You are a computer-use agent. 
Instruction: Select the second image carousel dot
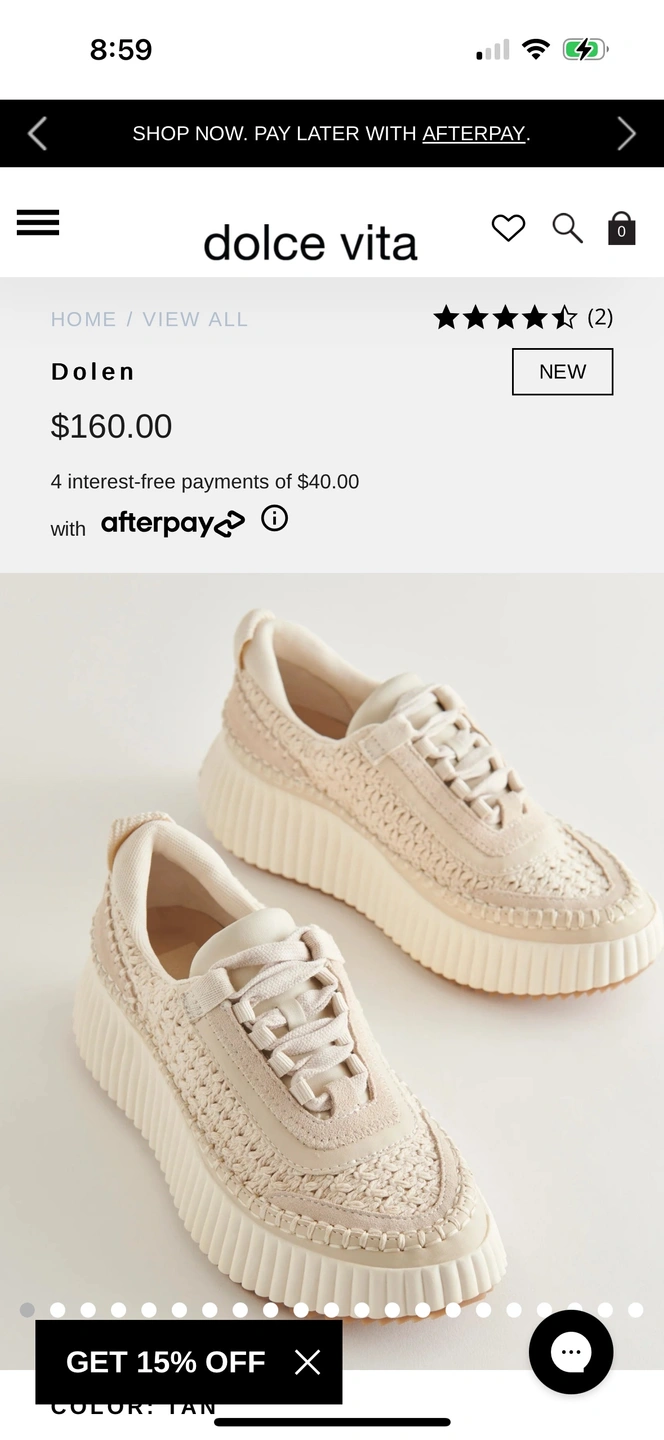(58, 1310)
